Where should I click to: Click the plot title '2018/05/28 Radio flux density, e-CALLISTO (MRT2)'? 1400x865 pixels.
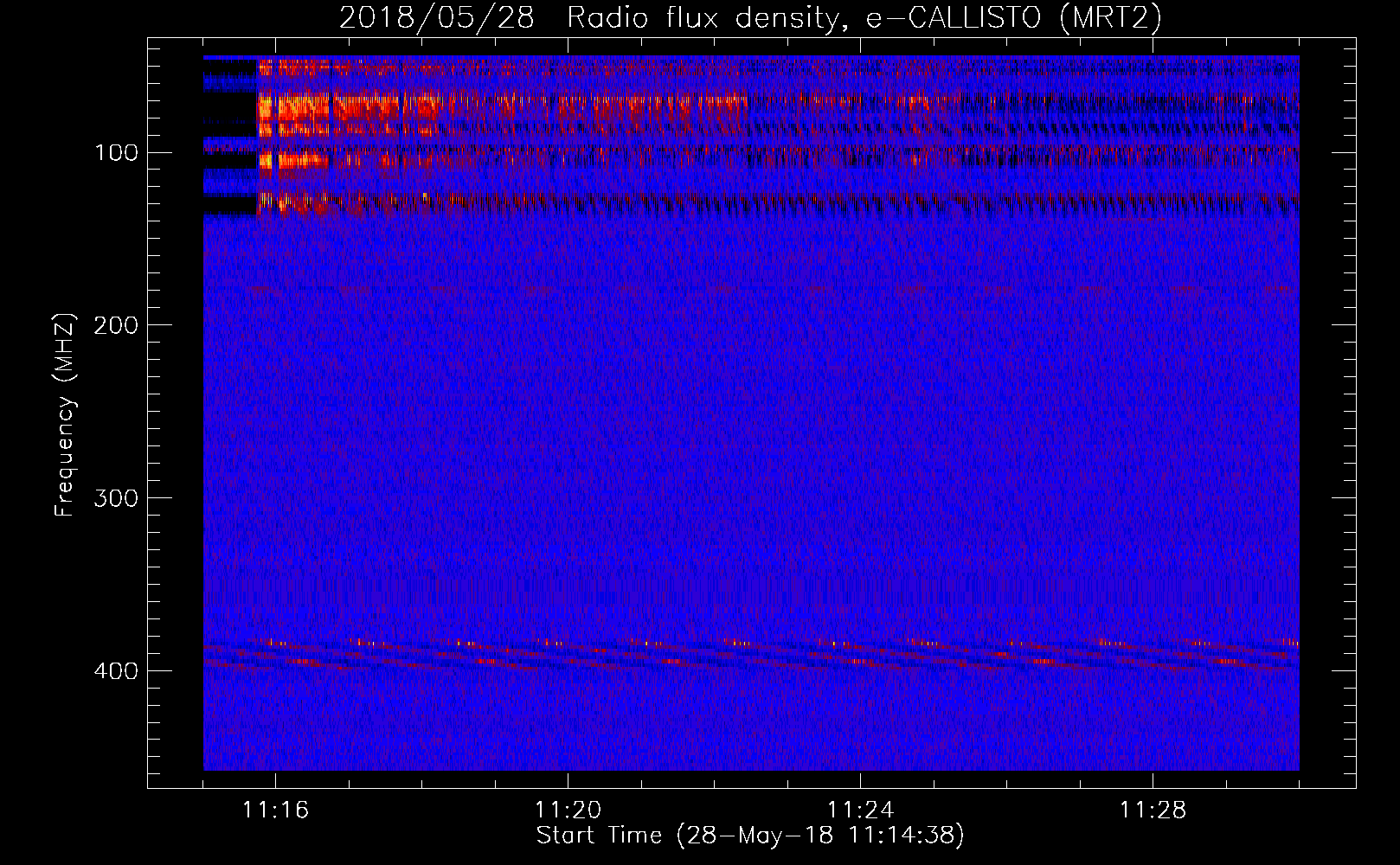click(750, 18)
